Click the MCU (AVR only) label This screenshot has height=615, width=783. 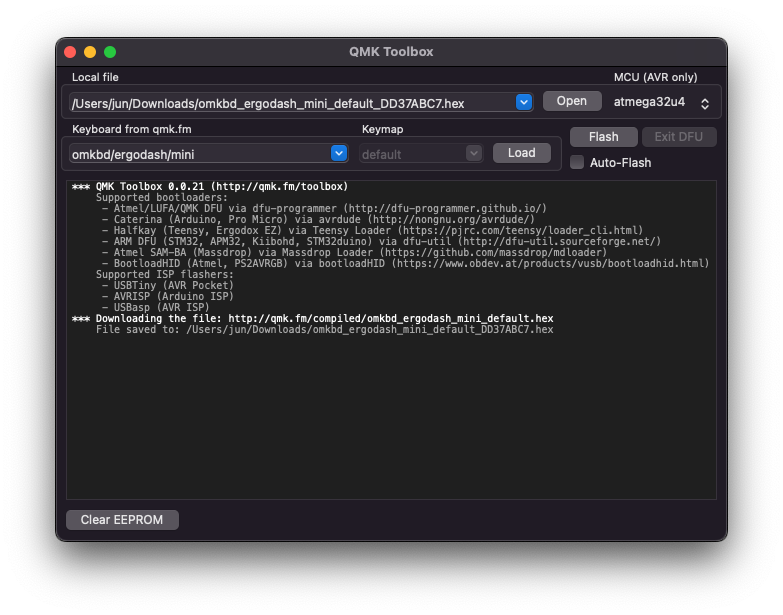point(655,77)
